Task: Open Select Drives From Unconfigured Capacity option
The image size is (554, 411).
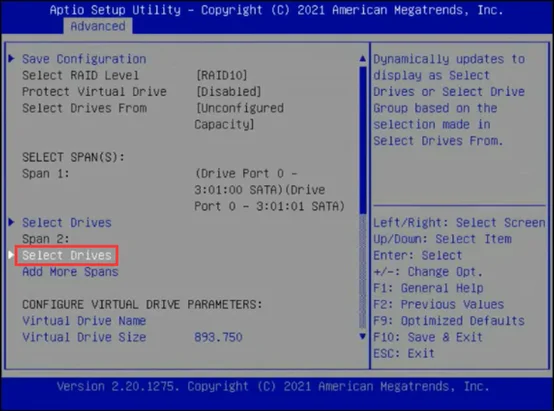Action: [x=239, y=116]
